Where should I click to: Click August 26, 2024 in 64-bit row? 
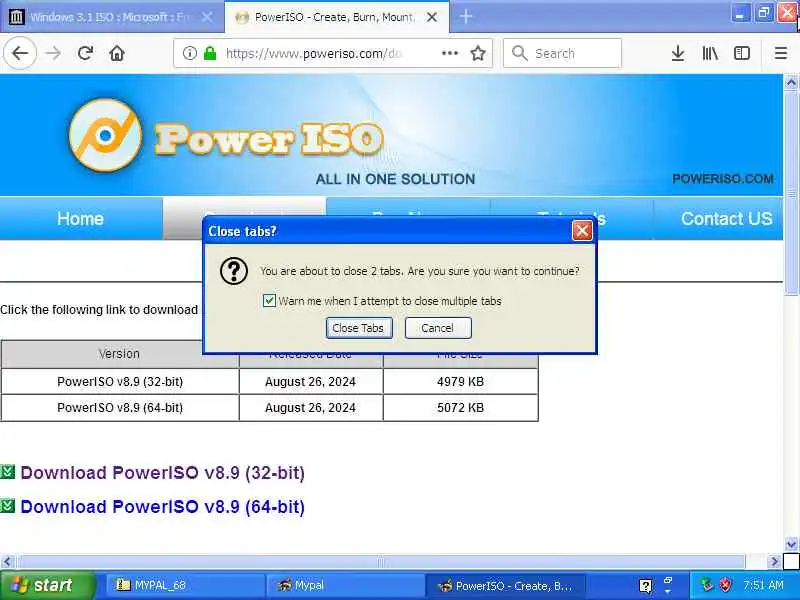tap(310, 408)
